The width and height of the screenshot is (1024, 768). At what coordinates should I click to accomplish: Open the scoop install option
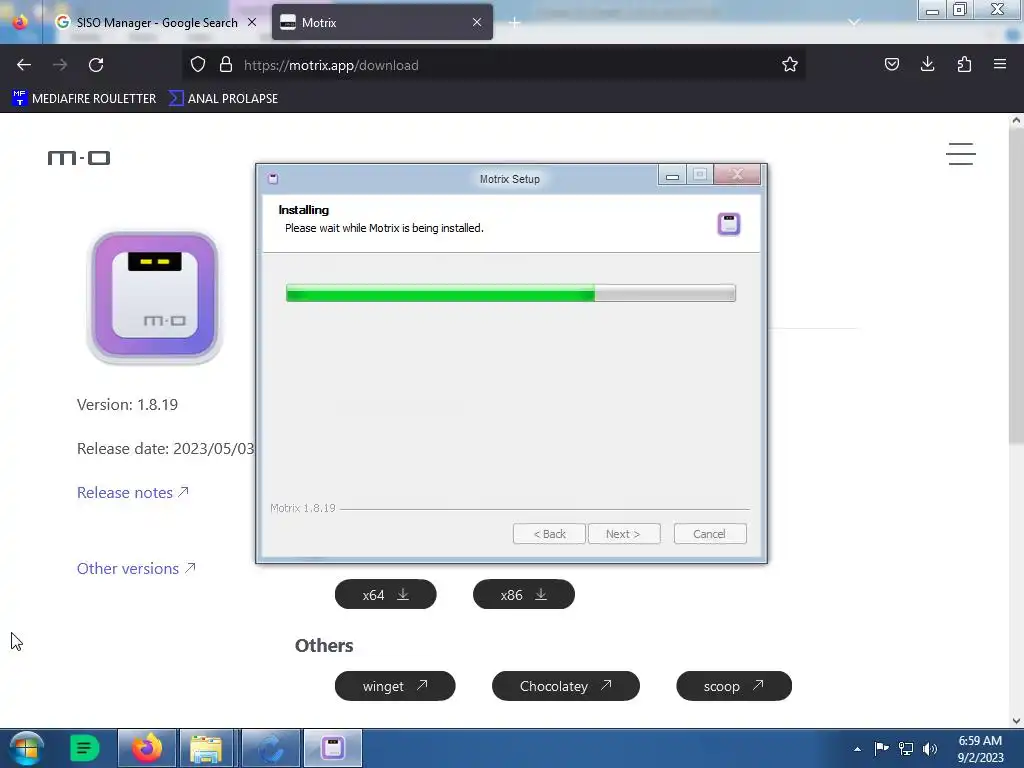tap(734, 686)
